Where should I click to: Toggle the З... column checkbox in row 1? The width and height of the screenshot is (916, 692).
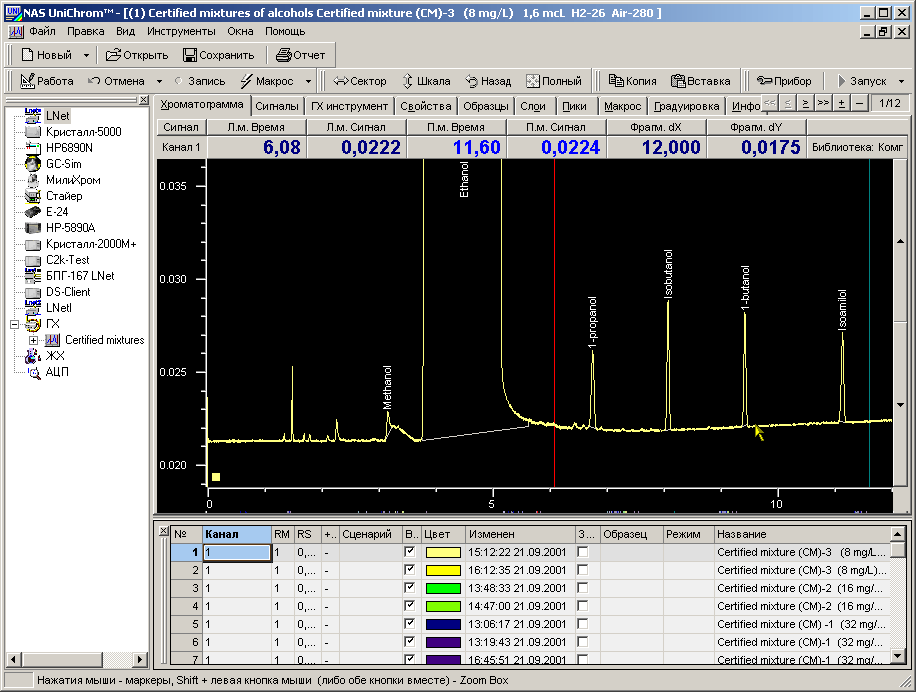pos(582,552)
